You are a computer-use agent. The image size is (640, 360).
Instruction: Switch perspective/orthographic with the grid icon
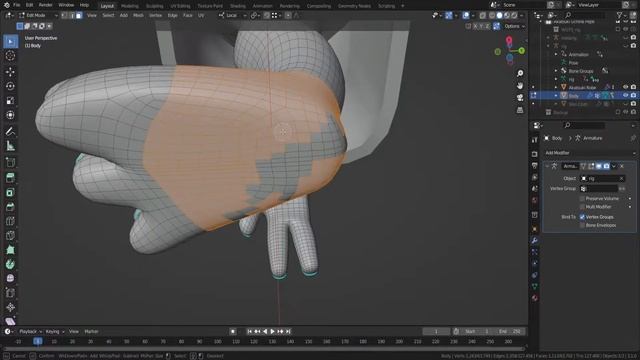point(520,110)
